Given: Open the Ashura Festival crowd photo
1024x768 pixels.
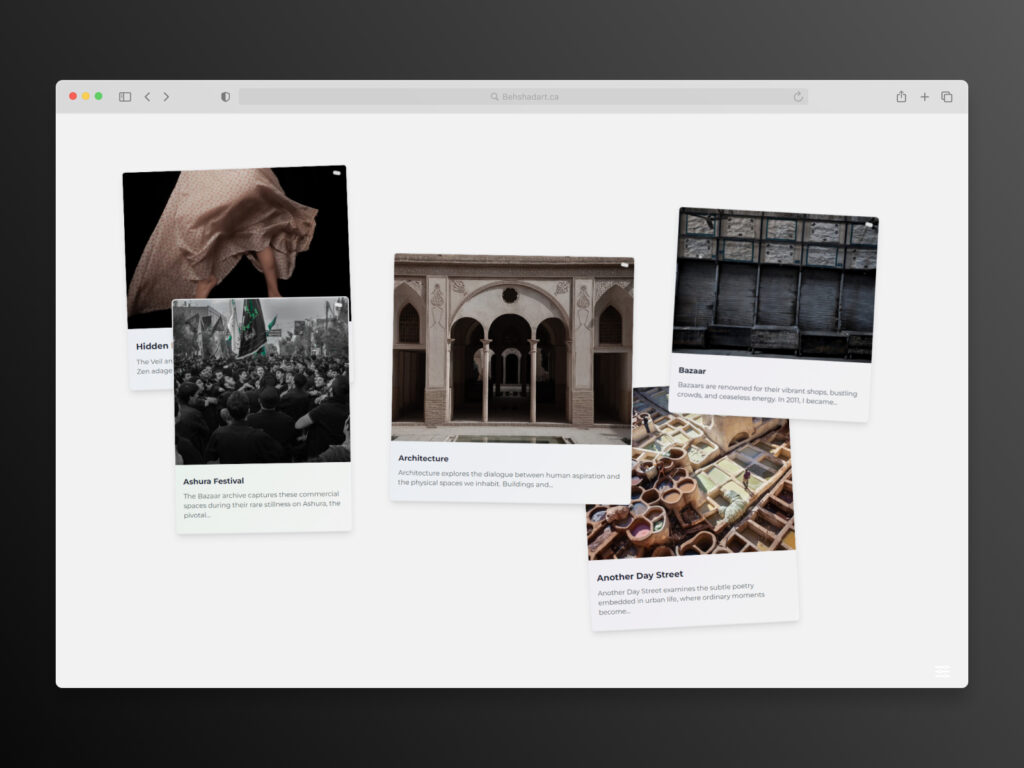Looking at the screenshot, I should 262,385.
